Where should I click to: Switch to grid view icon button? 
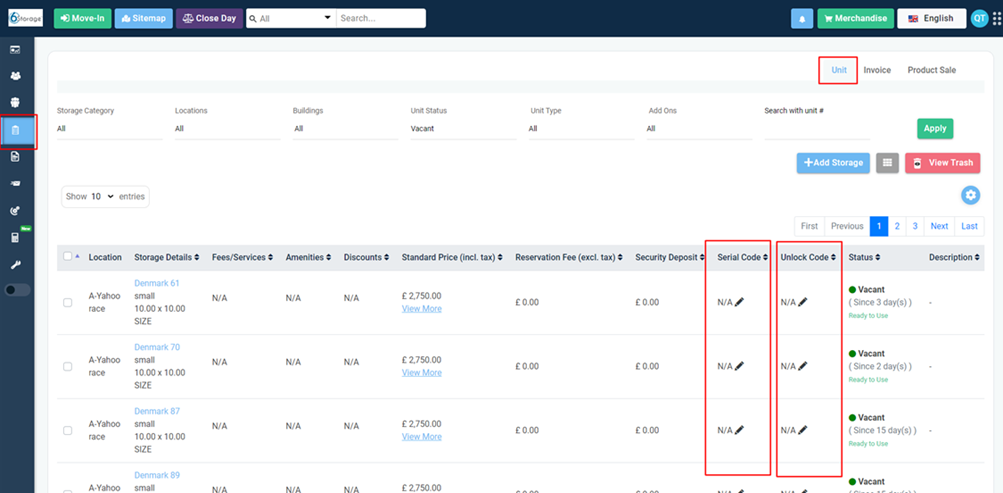pyautogui.click(x=887, y=162)
